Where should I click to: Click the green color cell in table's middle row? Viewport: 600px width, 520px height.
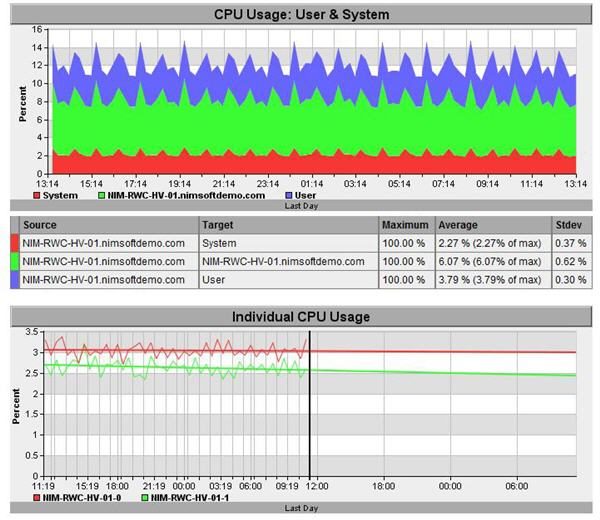[x=15, y=262]
